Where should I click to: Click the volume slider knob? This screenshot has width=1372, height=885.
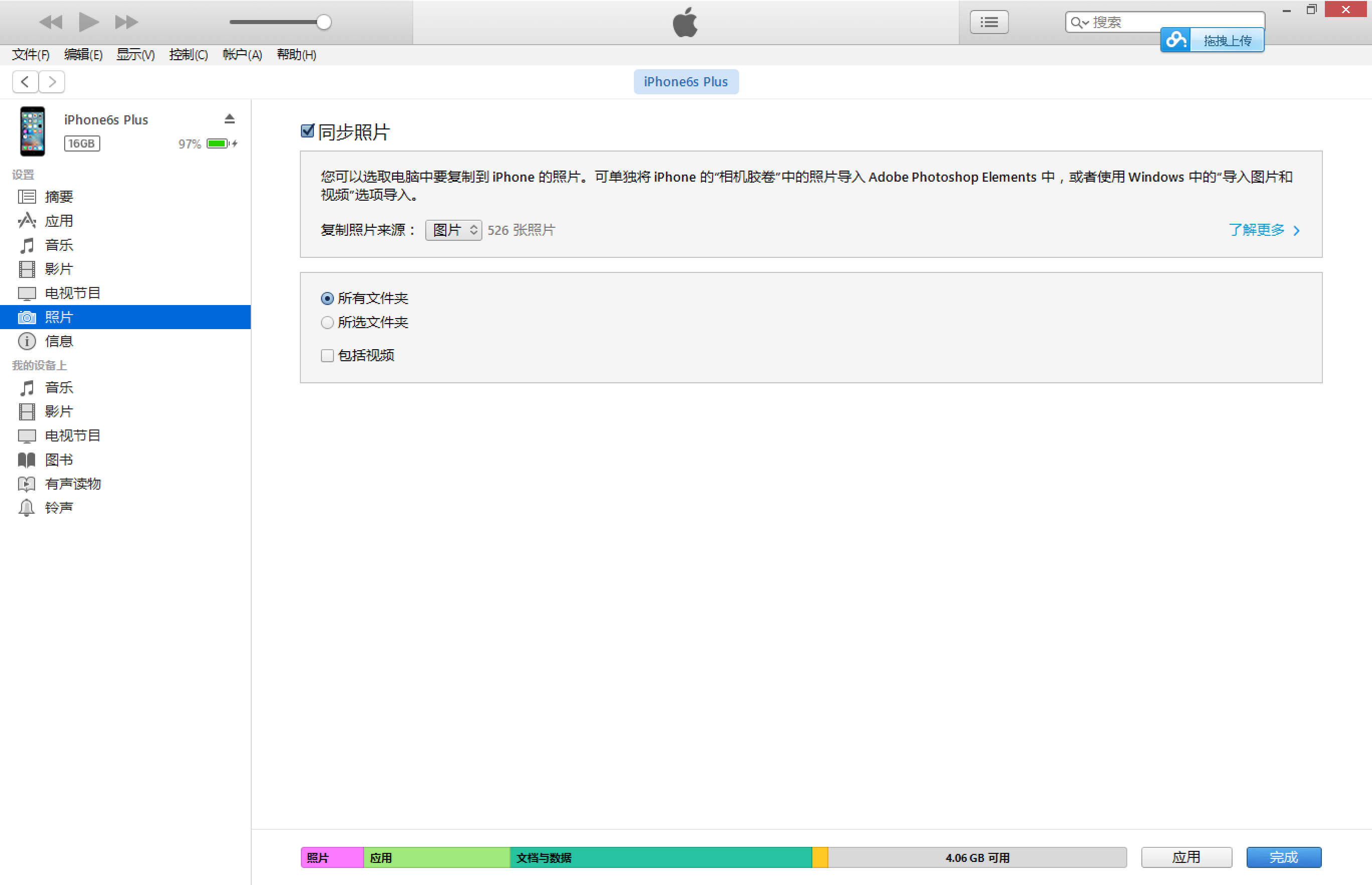(324, 23)
